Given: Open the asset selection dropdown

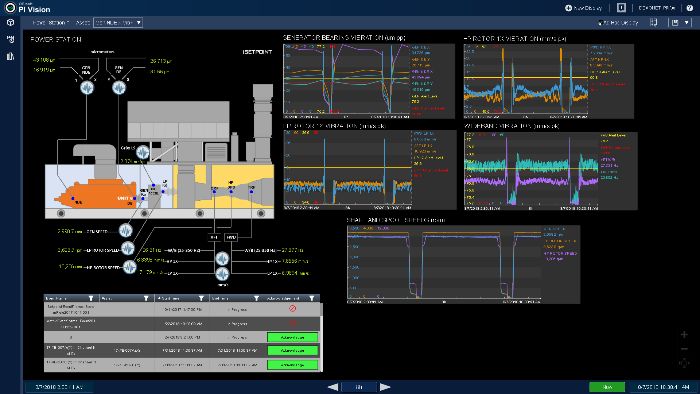Looking at the screenshot, I should click(118, 22).
